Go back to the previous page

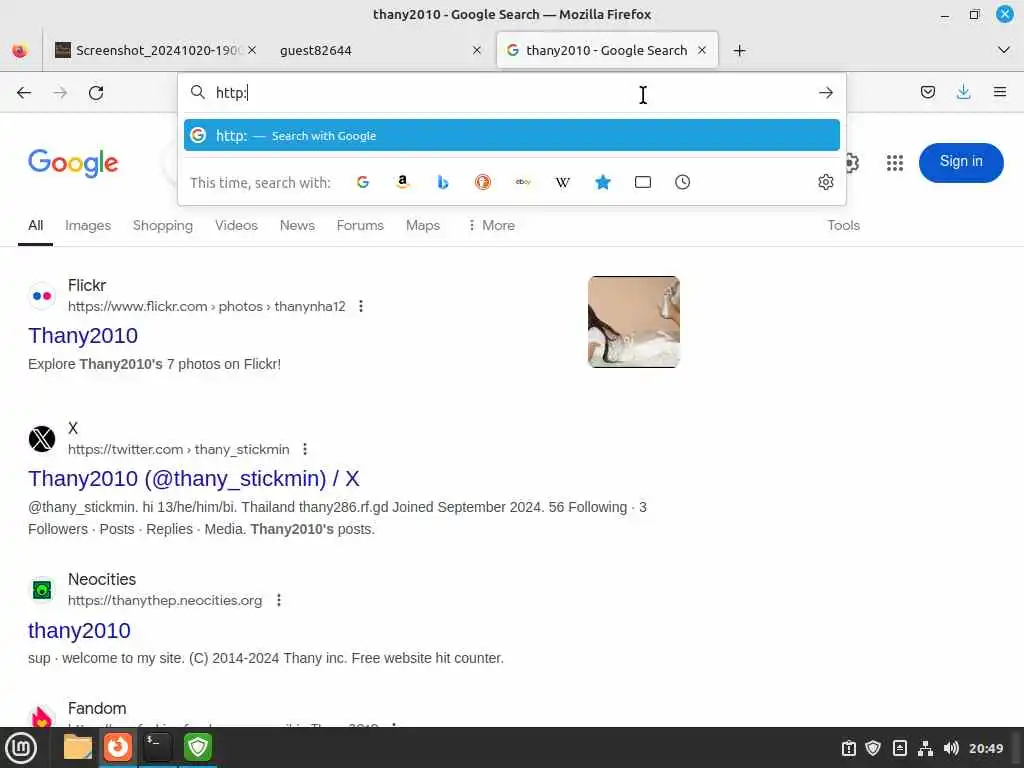[x=24, y=93]
